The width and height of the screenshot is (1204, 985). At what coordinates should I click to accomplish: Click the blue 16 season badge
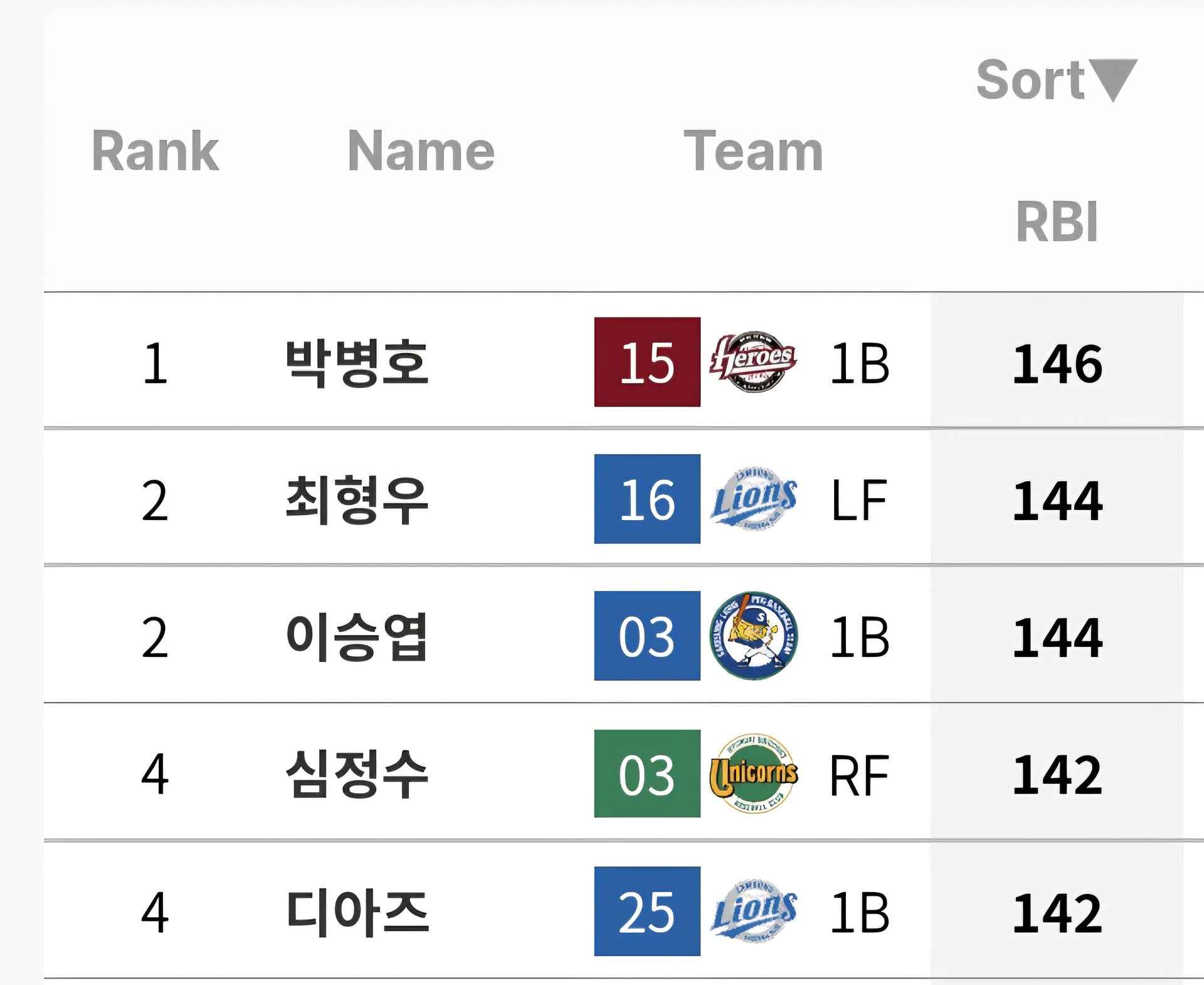pos(647,499)
